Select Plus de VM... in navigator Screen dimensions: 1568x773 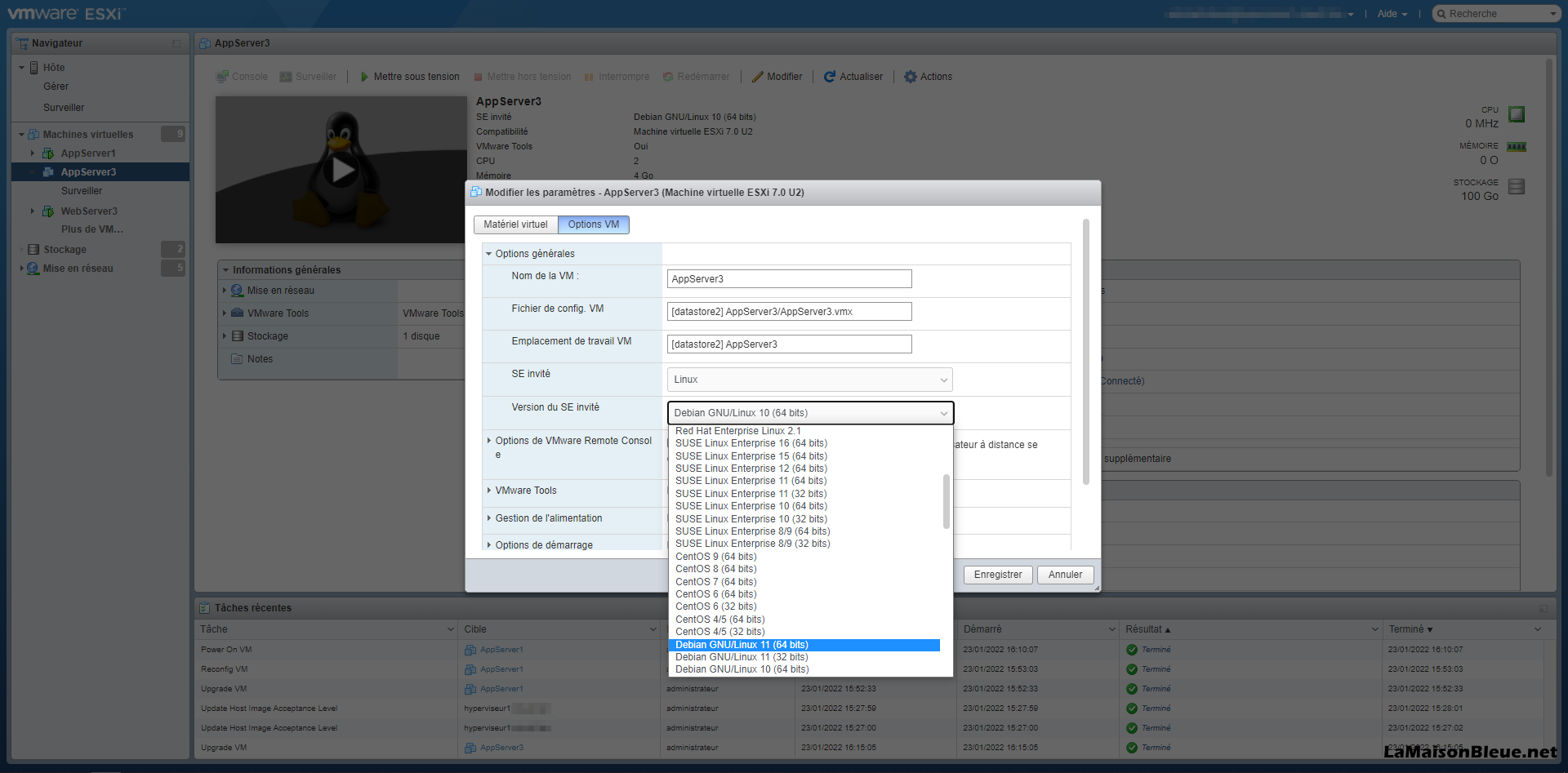coord(92,229)
